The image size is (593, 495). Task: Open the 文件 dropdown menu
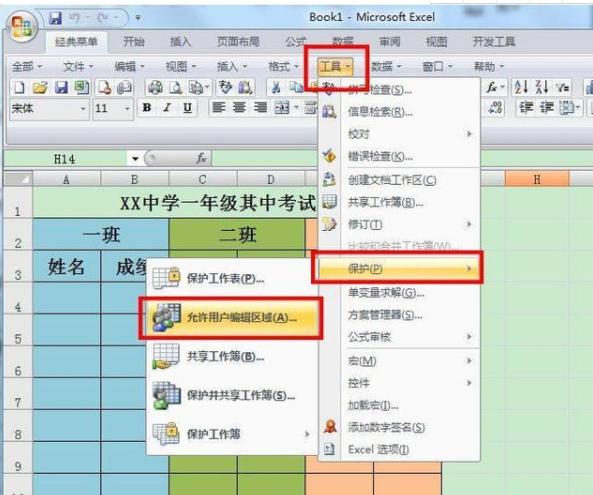78,67
